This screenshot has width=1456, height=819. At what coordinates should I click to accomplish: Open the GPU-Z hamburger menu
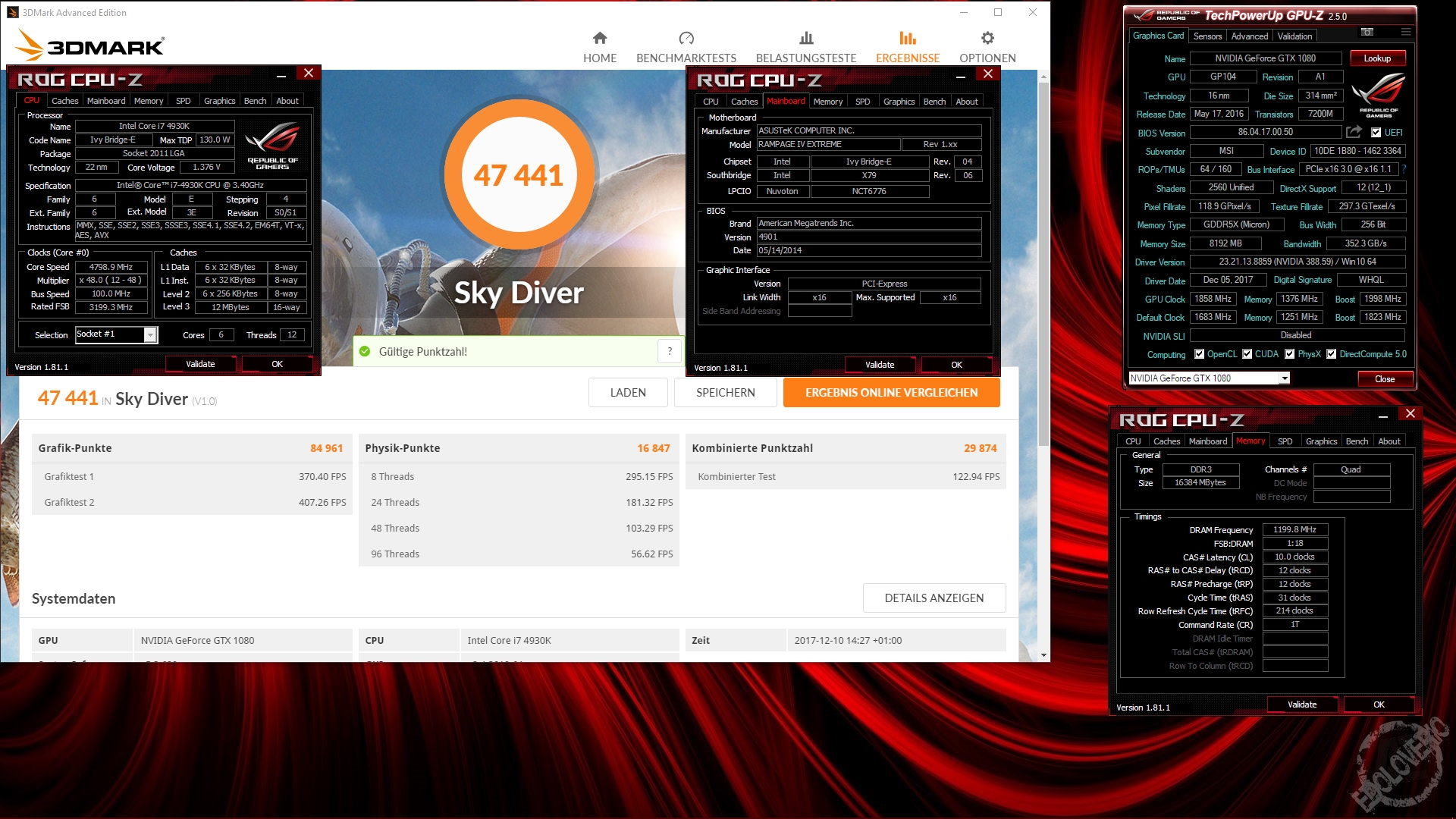coord(1406,32)
